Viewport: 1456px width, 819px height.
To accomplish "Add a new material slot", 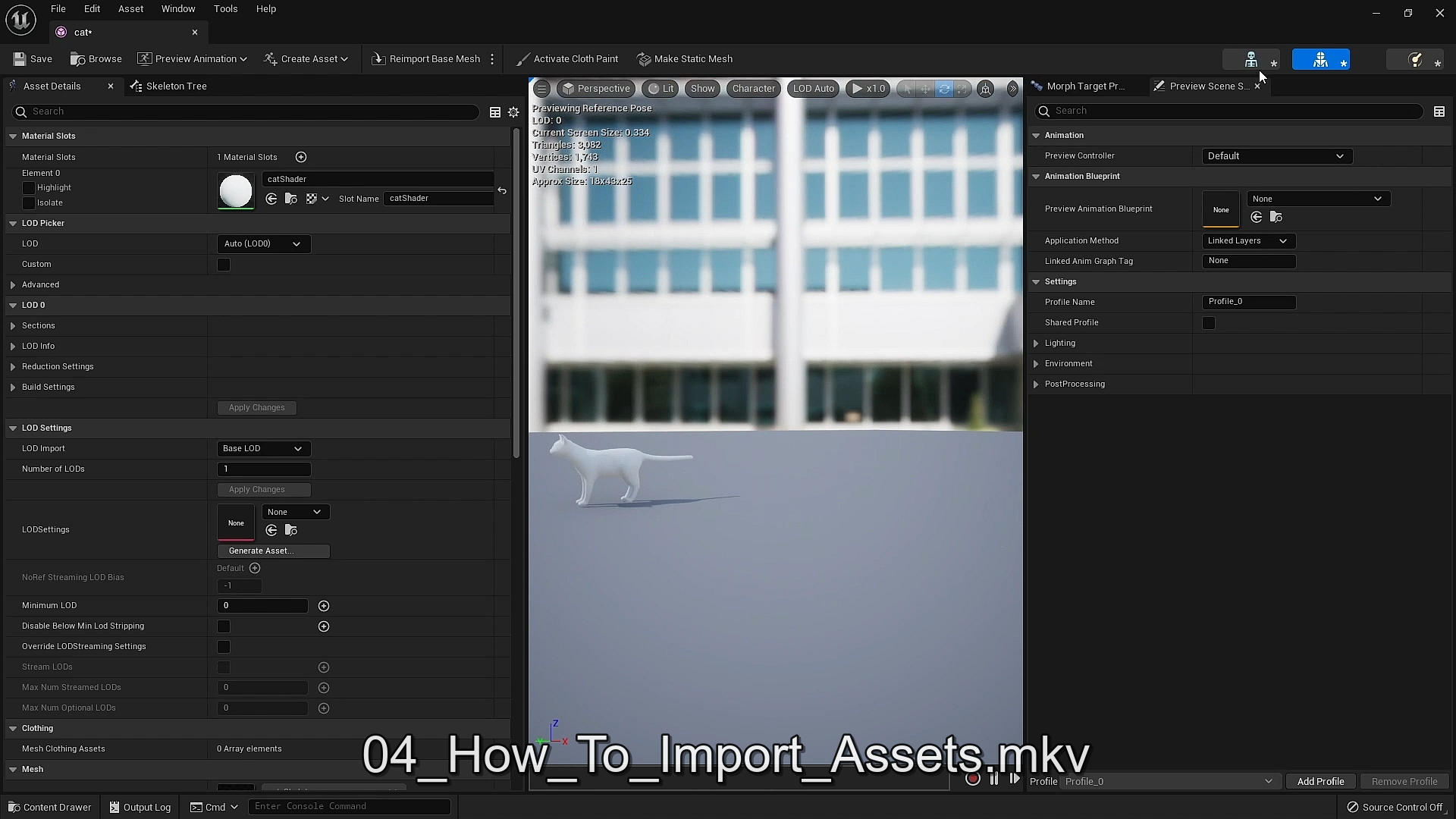I will (301, 157).
